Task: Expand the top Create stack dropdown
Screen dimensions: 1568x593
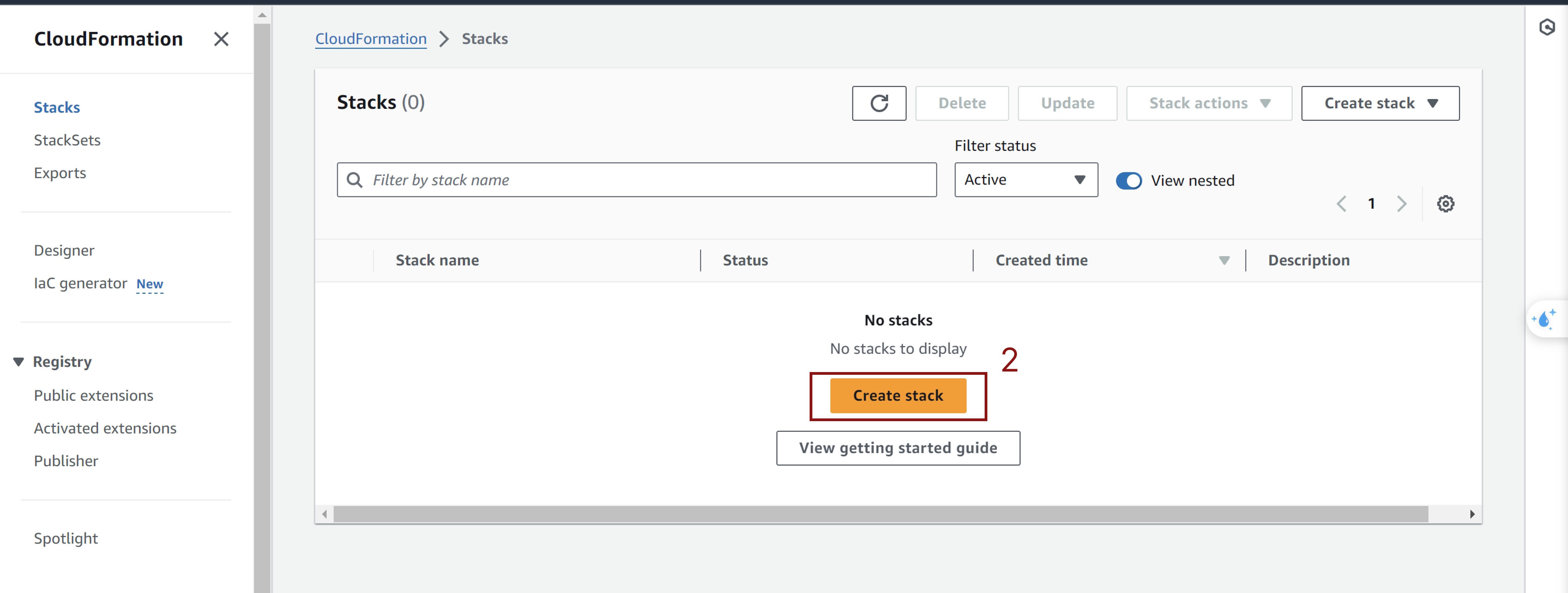Action: 1380,103
